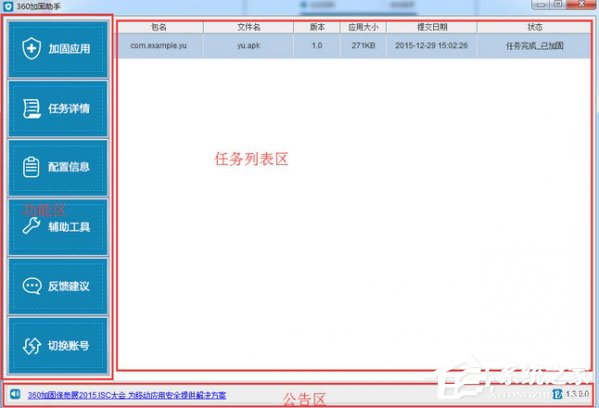Click the 应用大小 column header
599x408 pixels.
pos(363,27)
